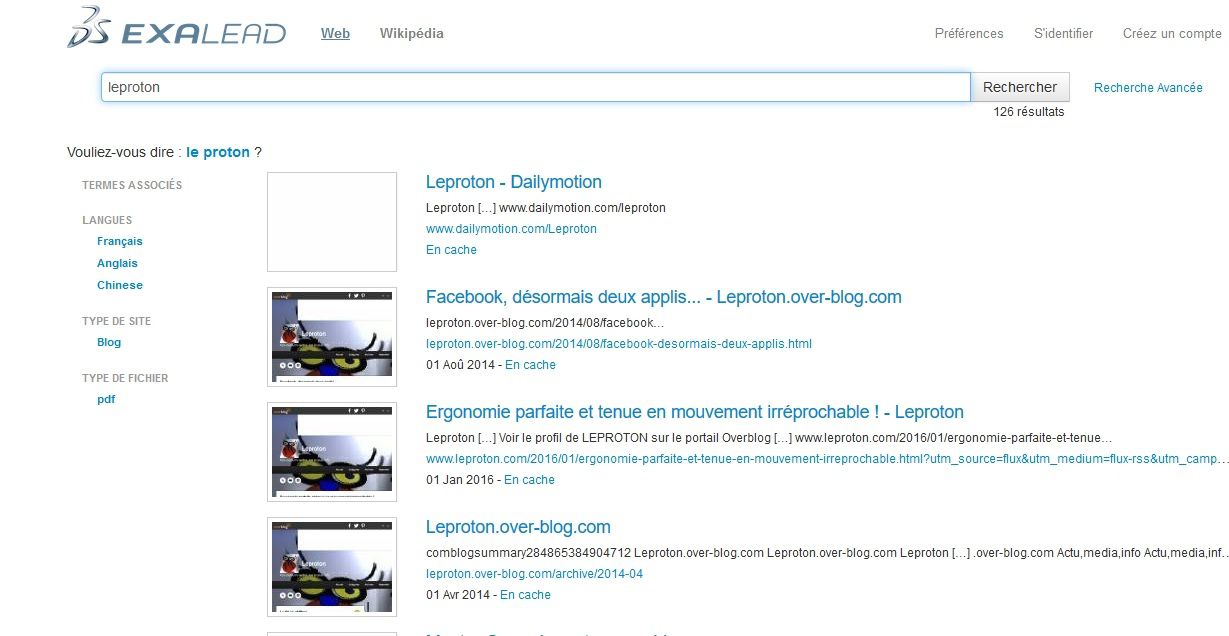Click S'identifier to sign in
This screenshot has width=1229, height=636.
[x=1063, y=33]
